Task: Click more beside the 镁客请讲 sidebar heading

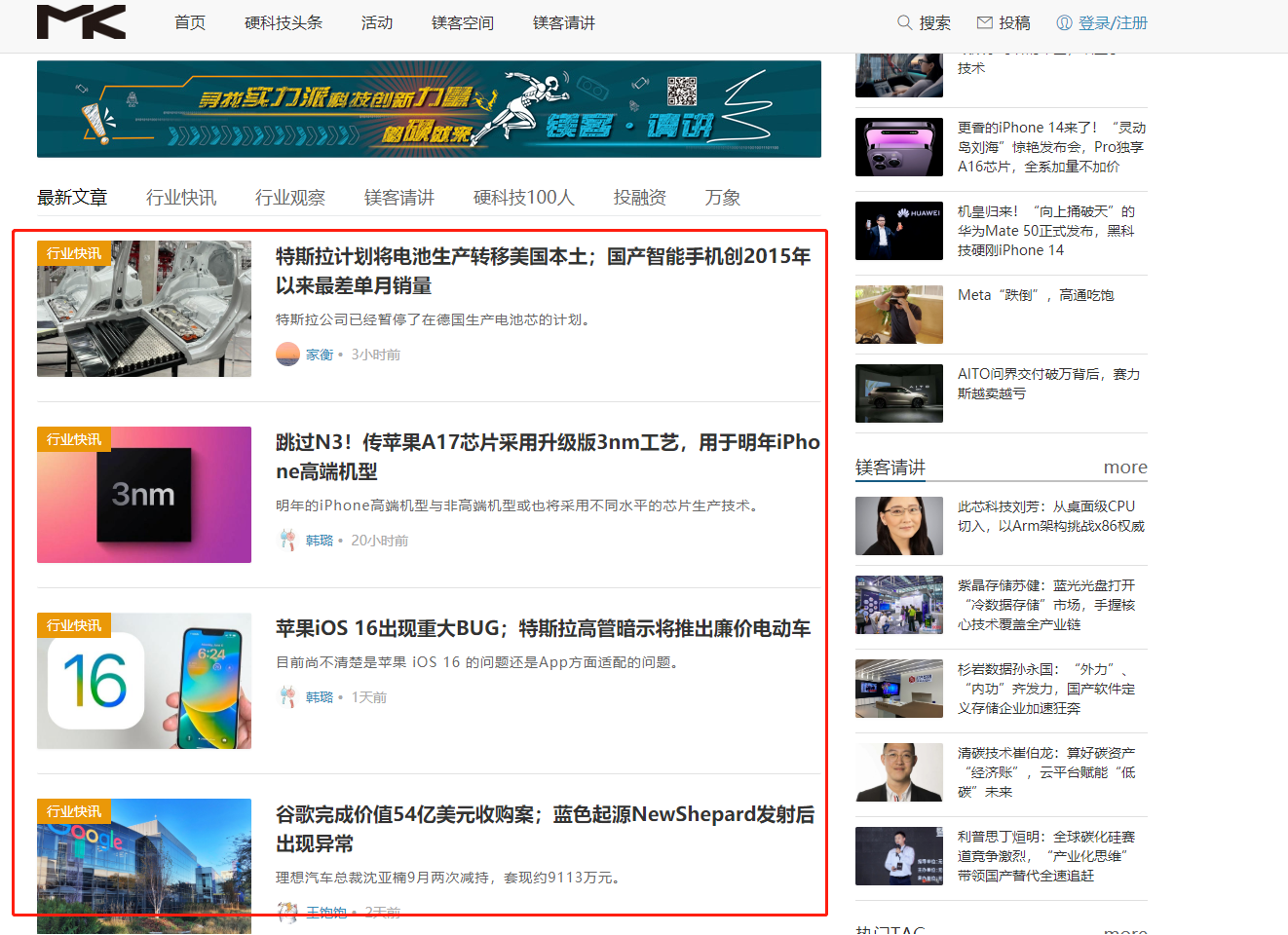Action: tap(1125, 467)
